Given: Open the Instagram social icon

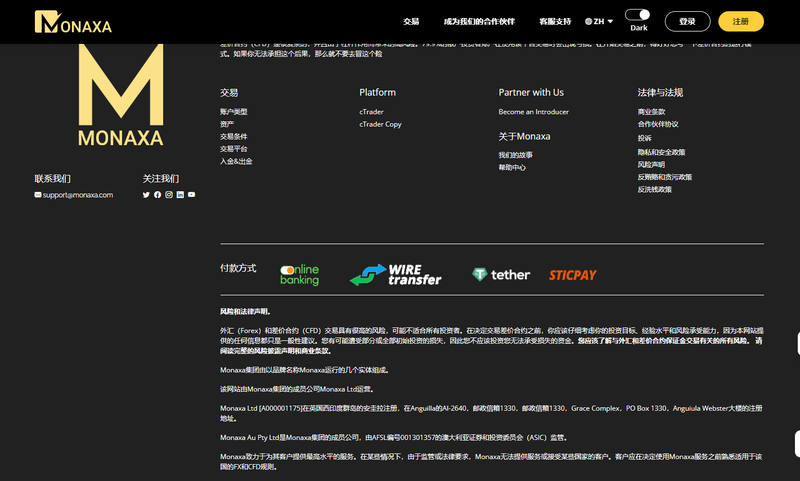Looking at the screenshot, I should click(x=169, y=195).
